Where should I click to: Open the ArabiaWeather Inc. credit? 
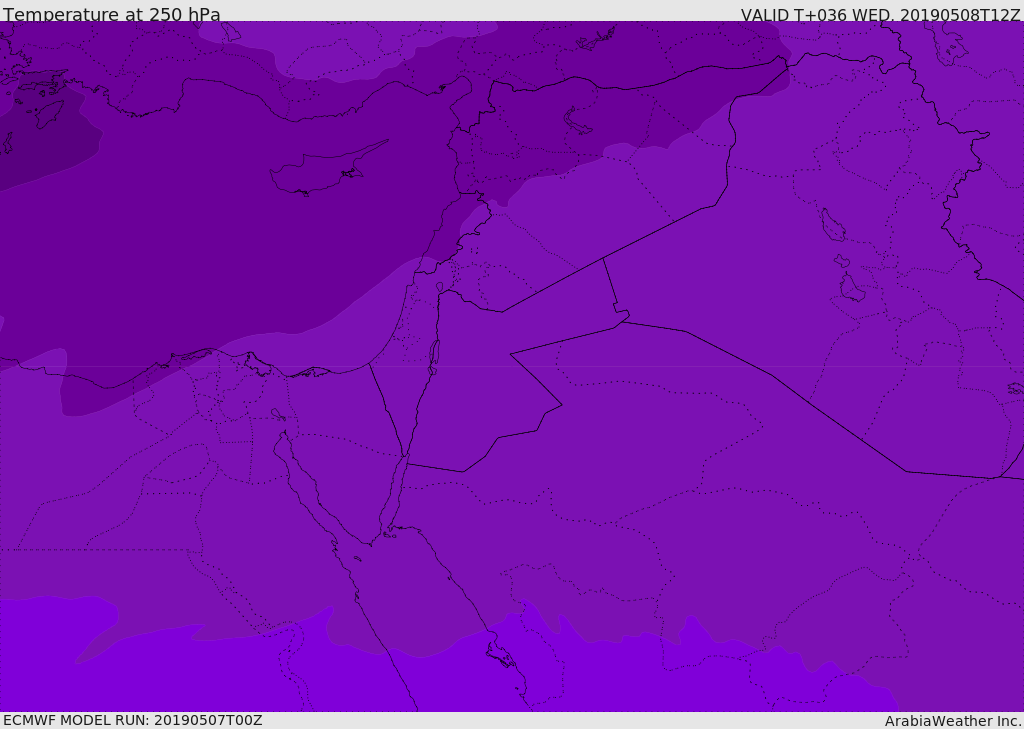(x=953, y=721)
